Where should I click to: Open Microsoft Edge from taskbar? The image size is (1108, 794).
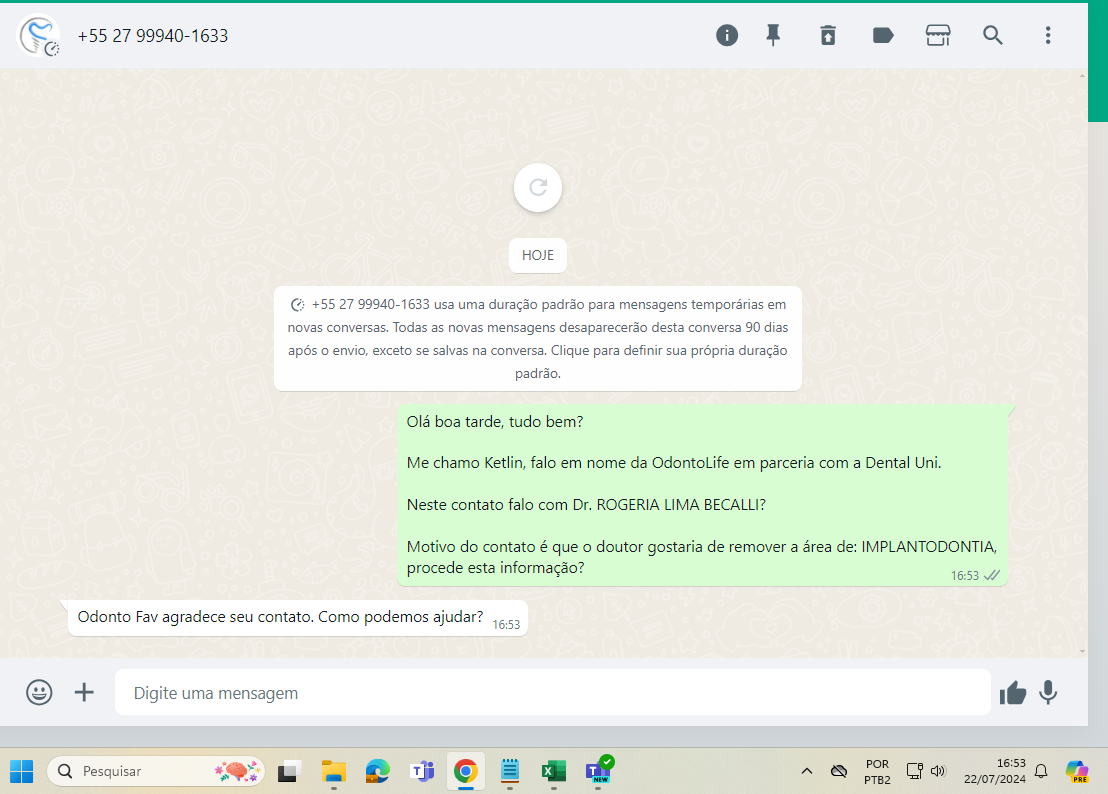pos(377,771)
